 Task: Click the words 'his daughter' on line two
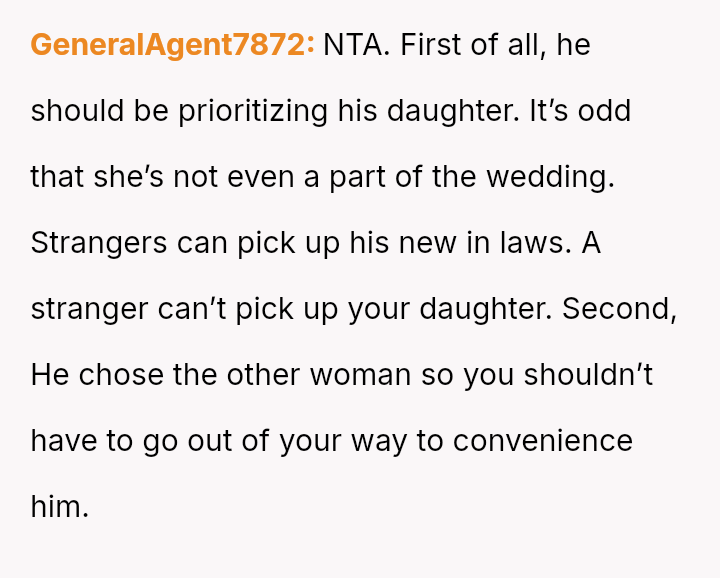point(428,111)
